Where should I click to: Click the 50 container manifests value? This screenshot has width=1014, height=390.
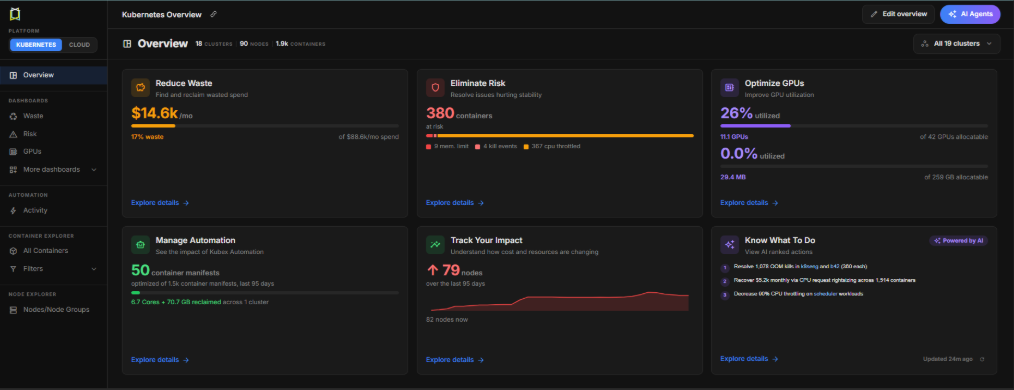click(x=175, y=270)
